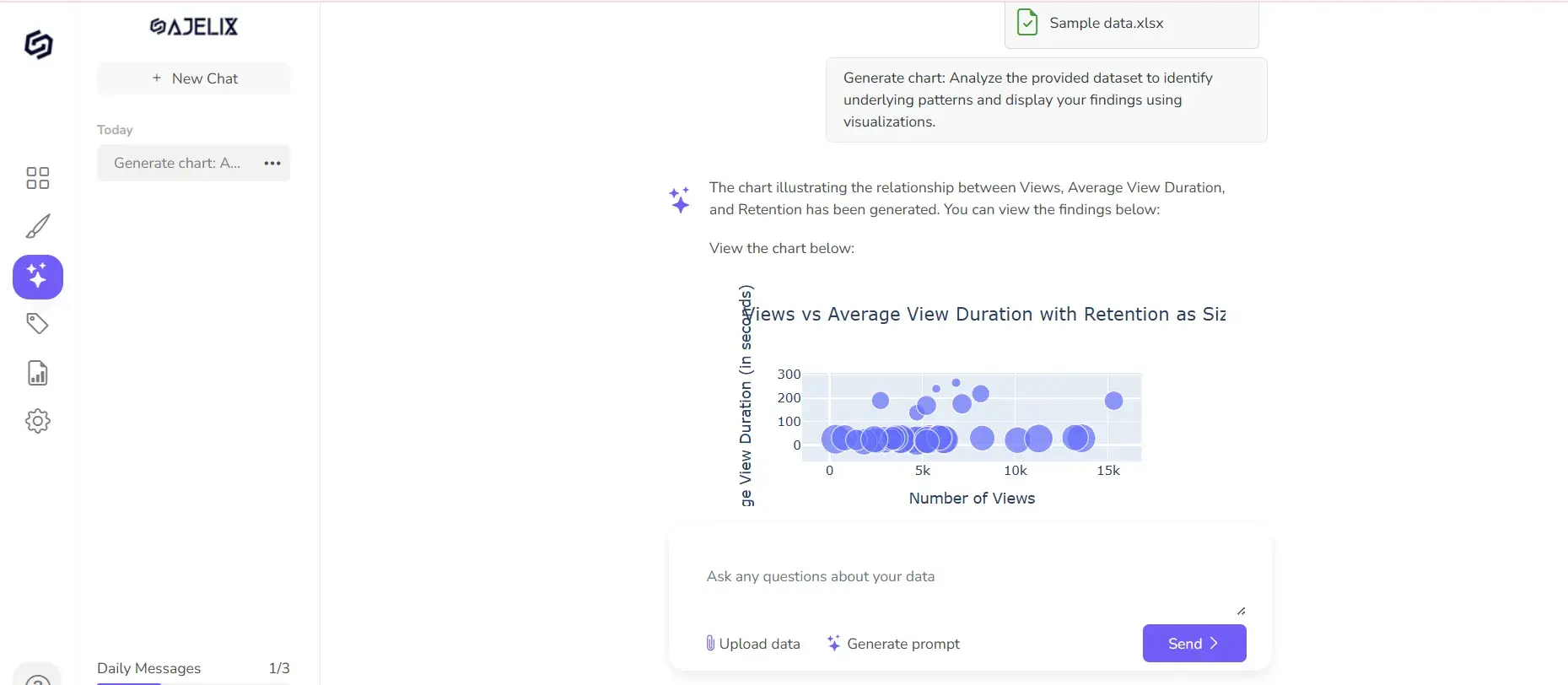Open the reports chart icon in sidebar
1568x685 pixels.
37,372
